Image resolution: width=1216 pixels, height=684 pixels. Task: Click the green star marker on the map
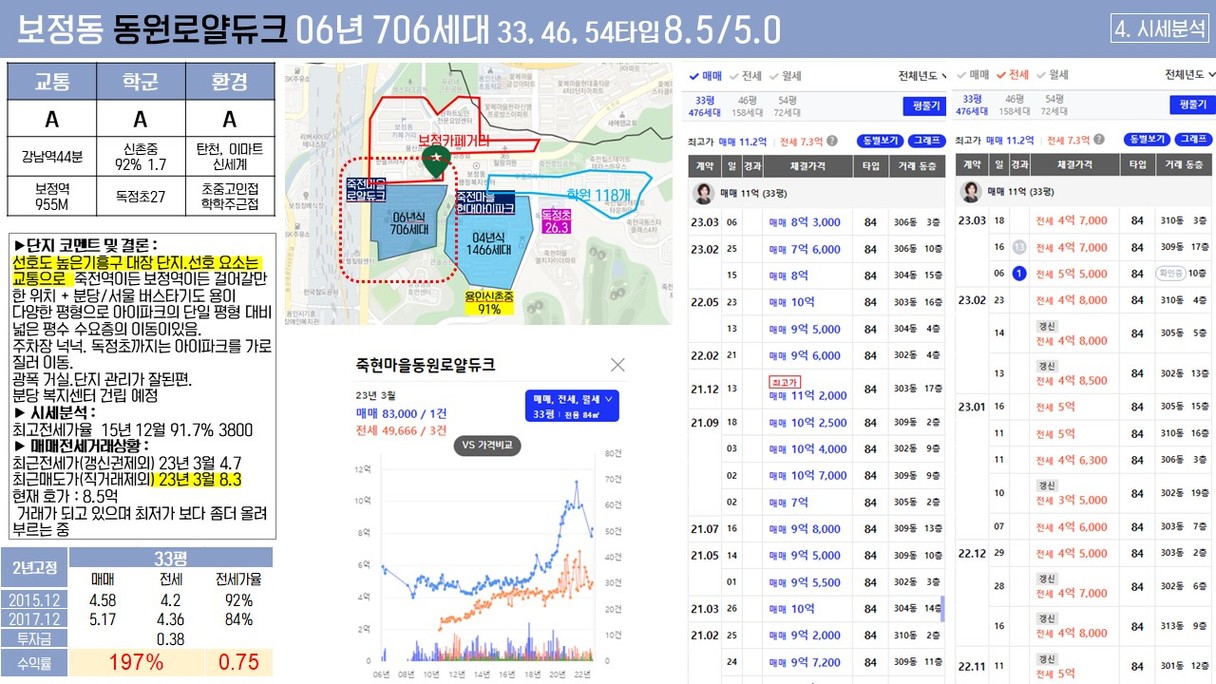[434, 160]
